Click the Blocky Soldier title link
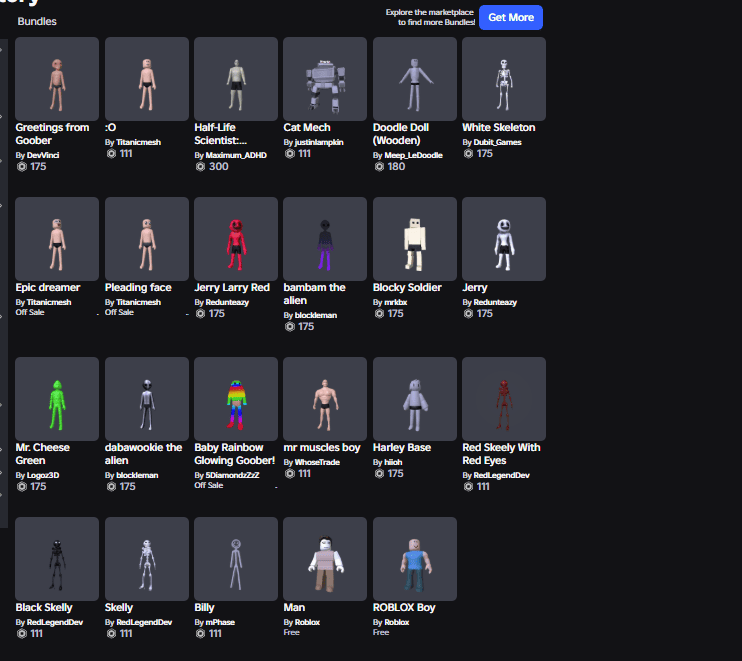Image resolution: width=742 pixels, height=661 pixels. pos(407,288)
